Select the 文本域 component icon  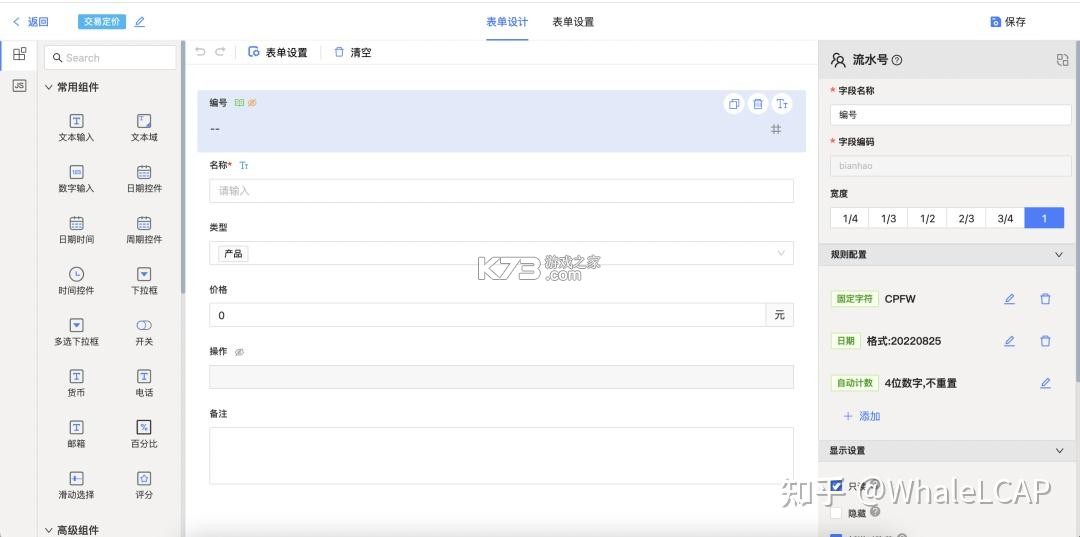tap(144, 121)
